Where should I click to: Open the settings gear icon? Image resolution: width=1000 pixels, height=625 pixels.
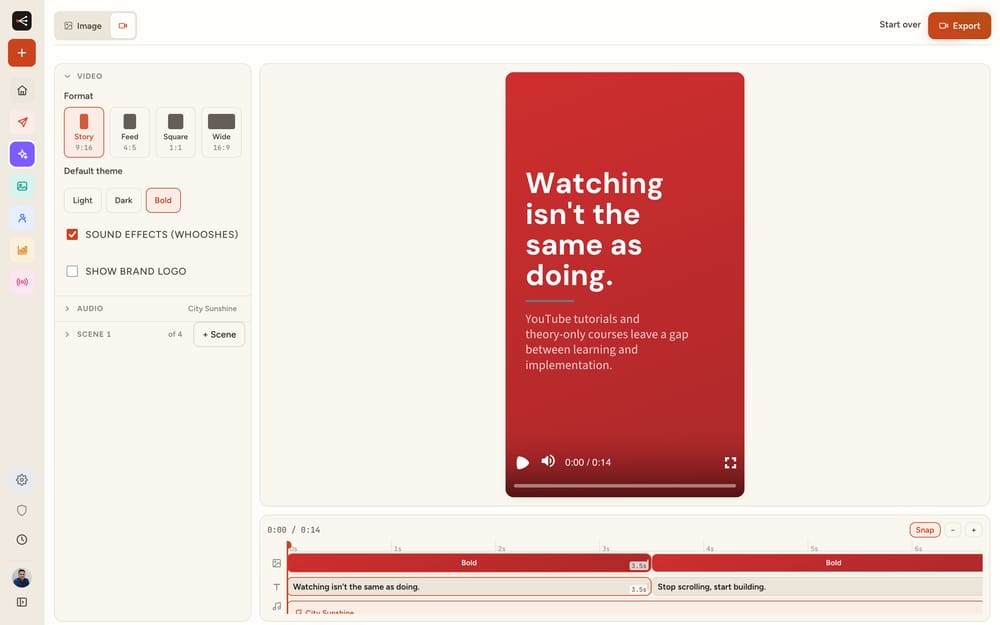(22, 480)
